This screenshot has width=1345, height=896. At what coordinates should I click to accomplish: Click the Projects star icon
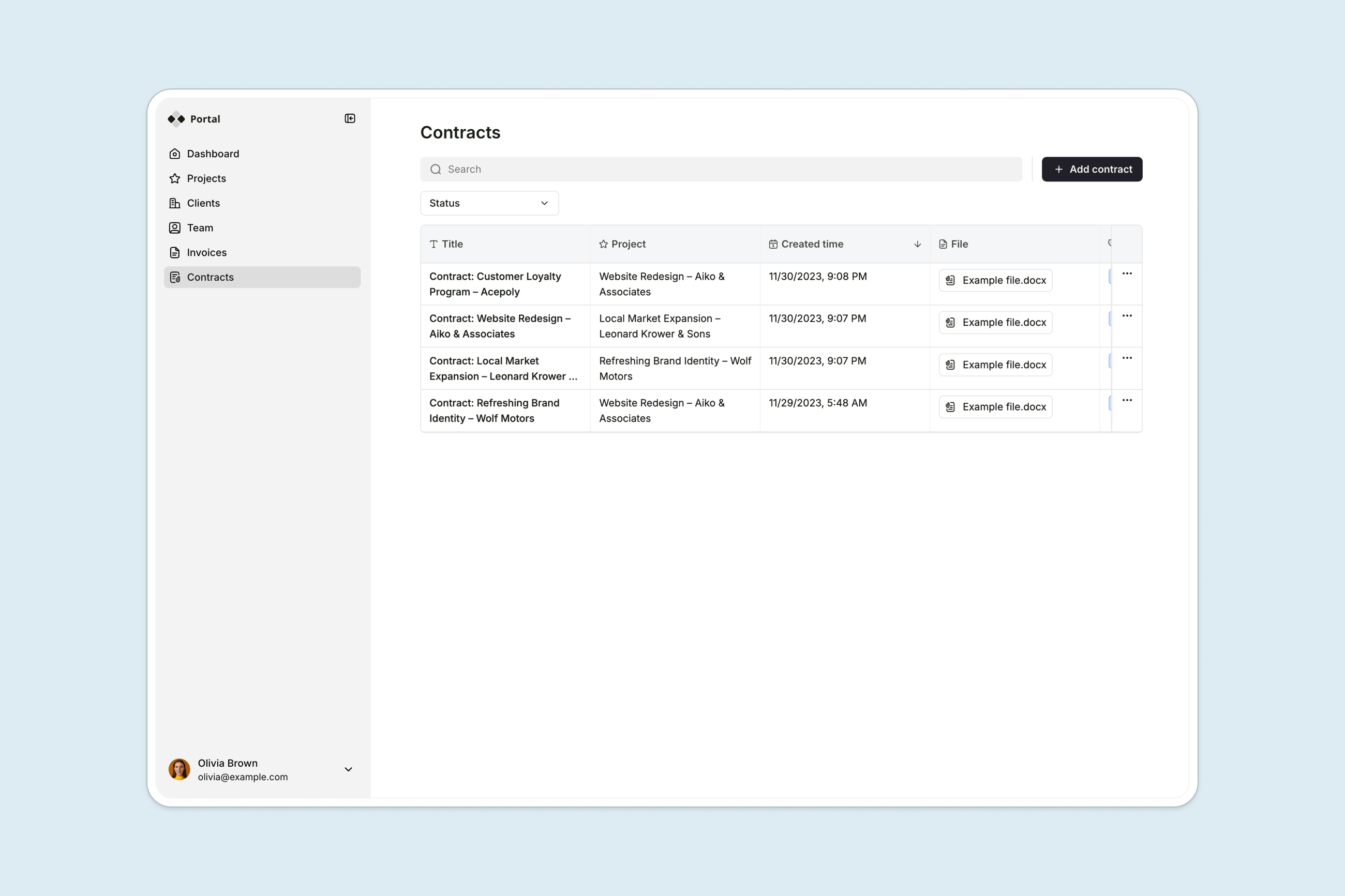(x=175, y=178)
